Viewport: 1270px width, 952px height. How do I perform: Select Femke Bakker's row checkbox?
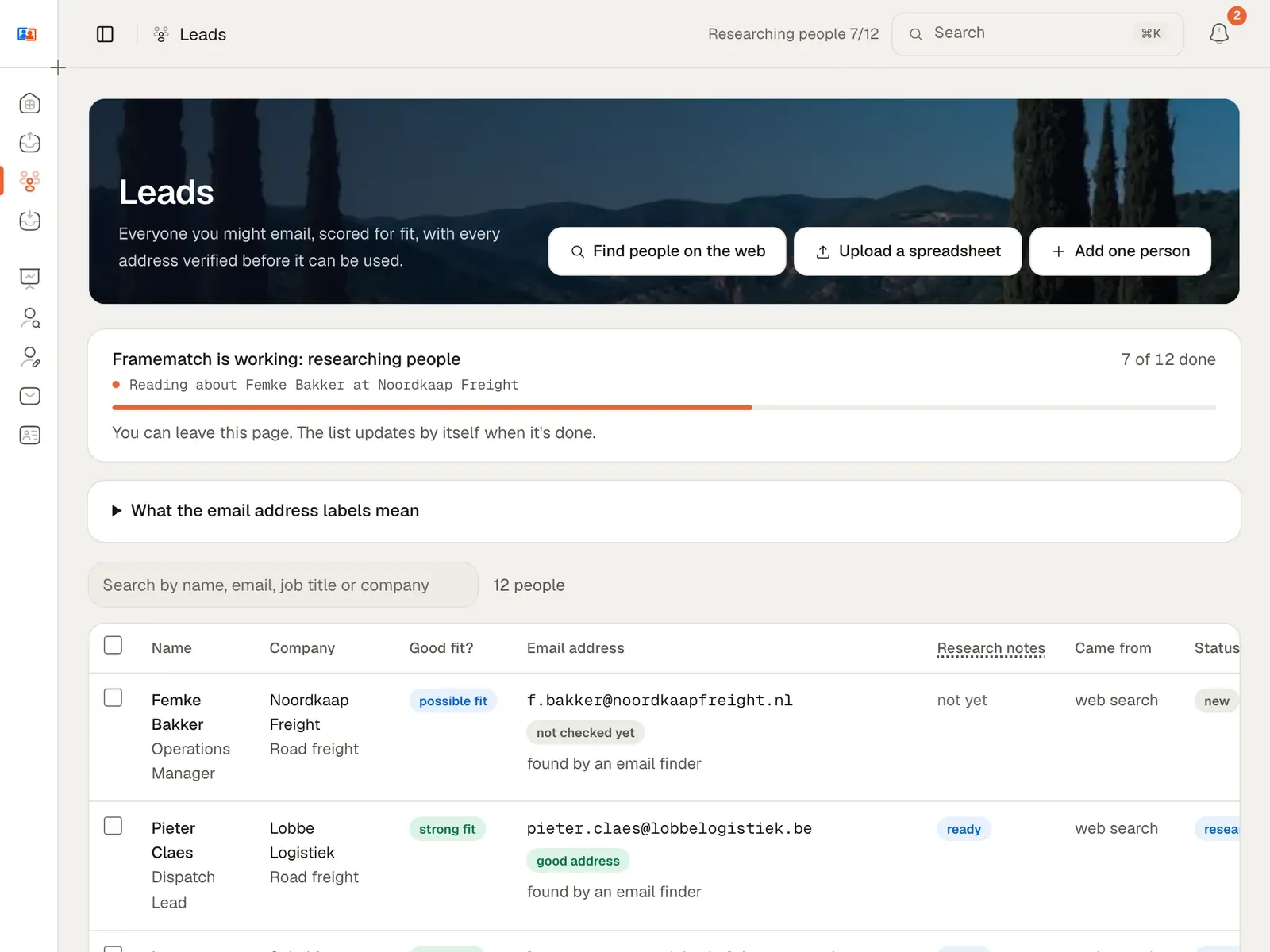[114, 697]
